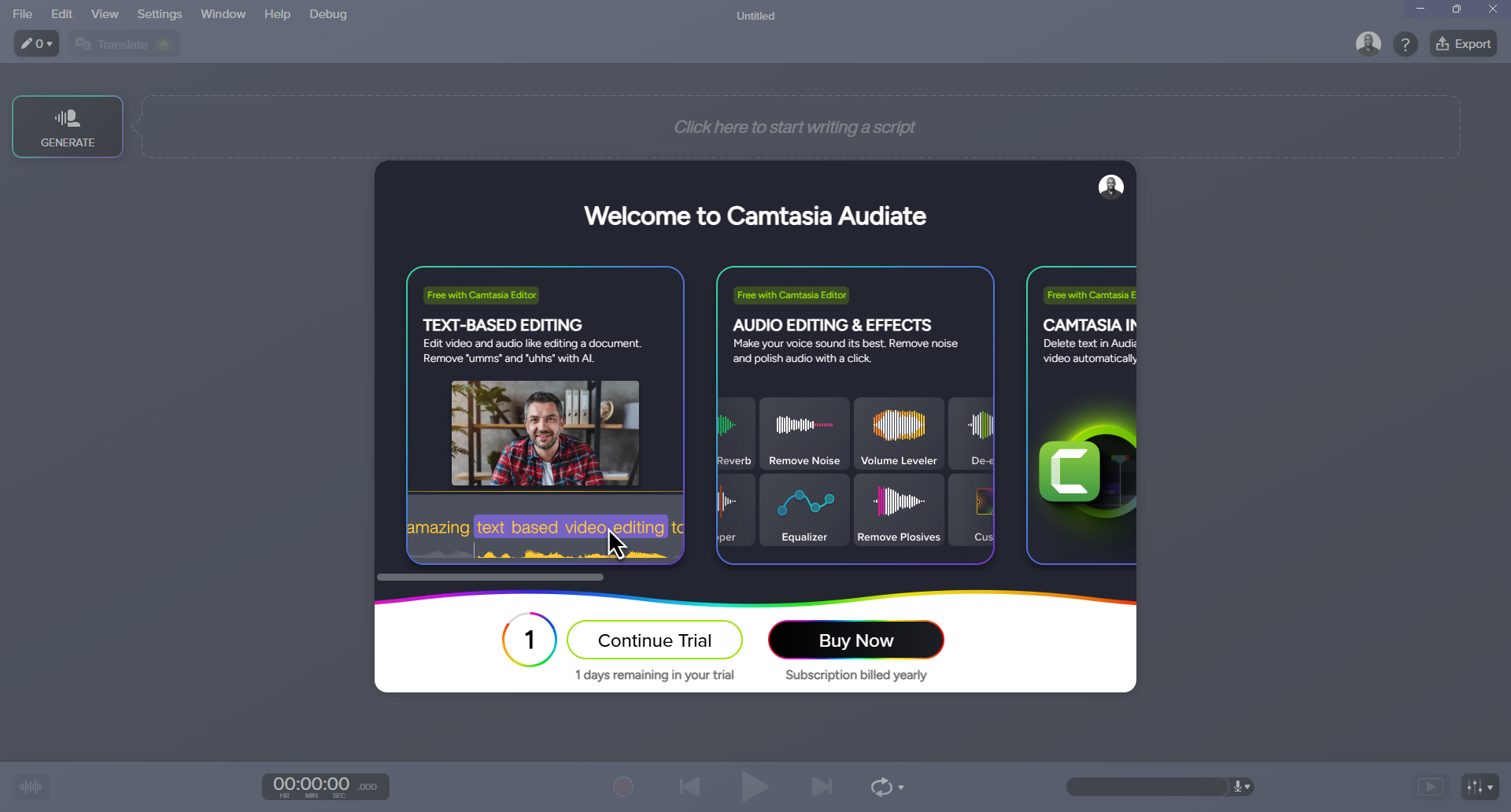Open the Debug menu
Image resolution: width=1511 pixels, height=812 pixels.
coord(327,14)
